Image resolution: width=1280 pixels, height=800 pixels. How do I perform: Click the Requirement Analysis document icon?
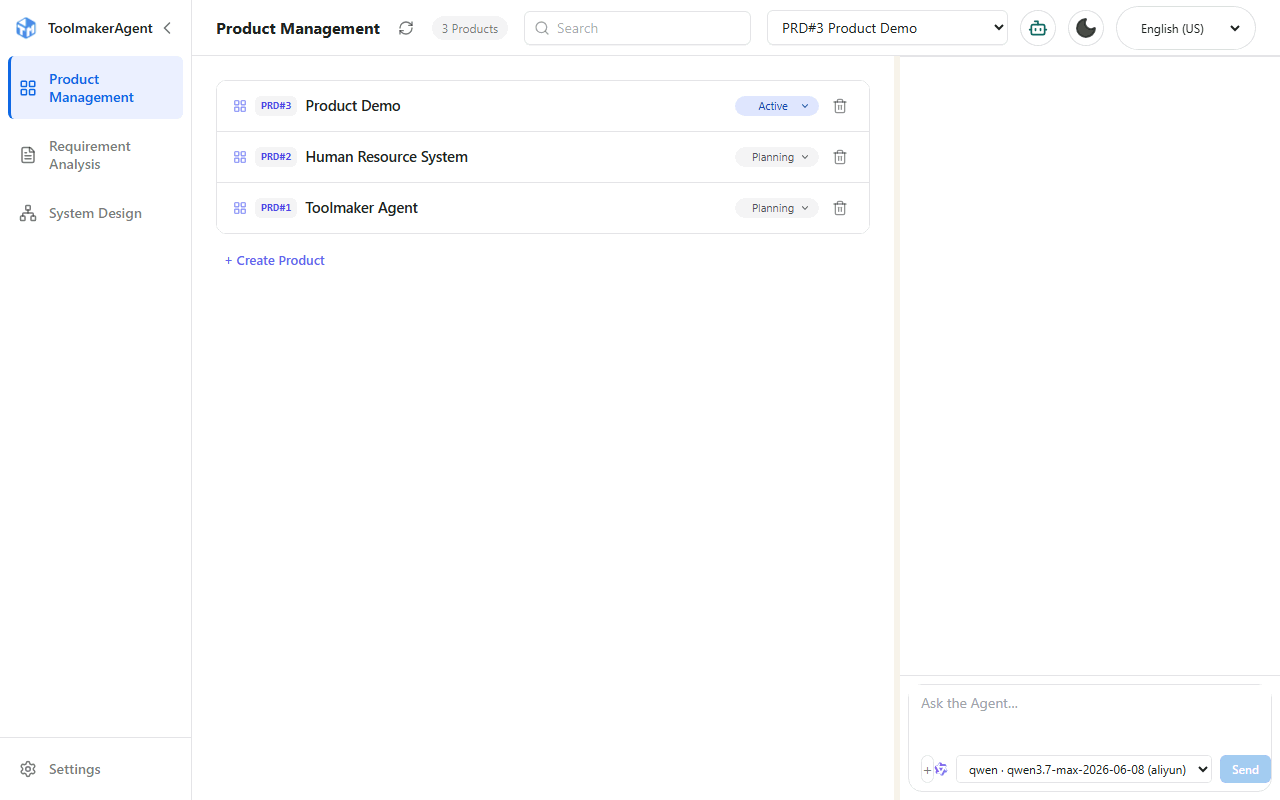(28, 155)
